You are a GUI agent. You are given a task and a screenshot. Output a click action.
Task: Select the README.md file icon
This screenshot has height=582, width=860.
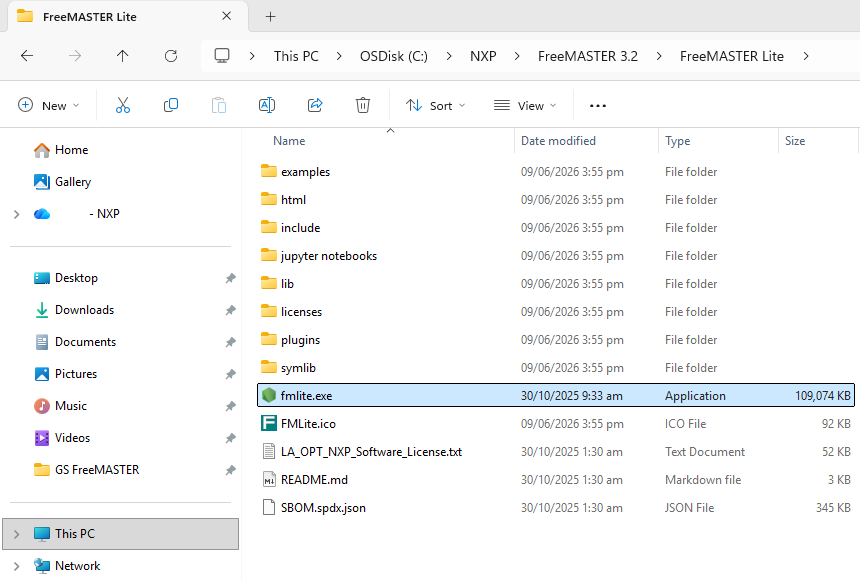tap(268, 479)
